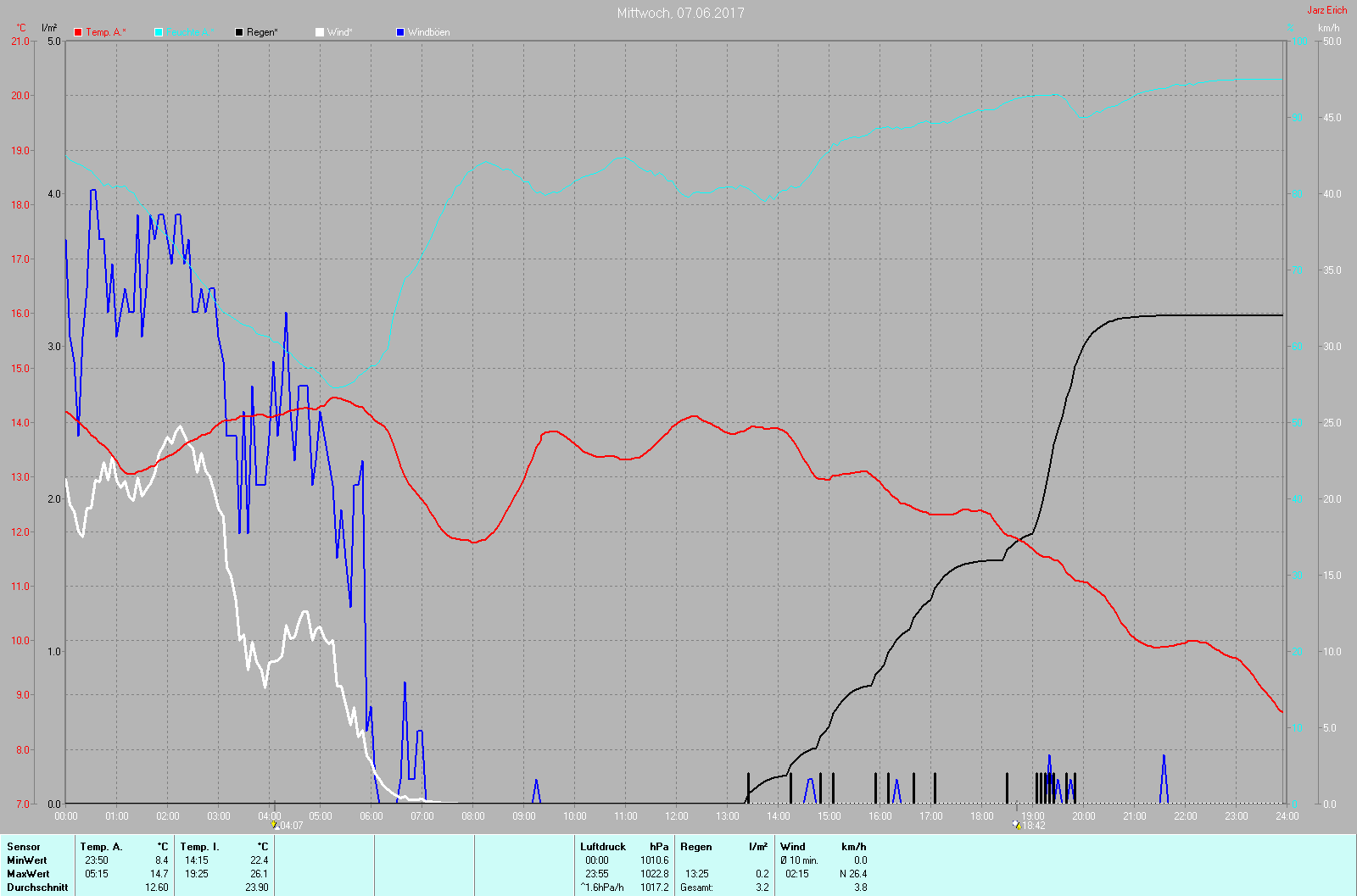Click the black Regen legend swatch

pyautogui.click(x=239, y=32)
